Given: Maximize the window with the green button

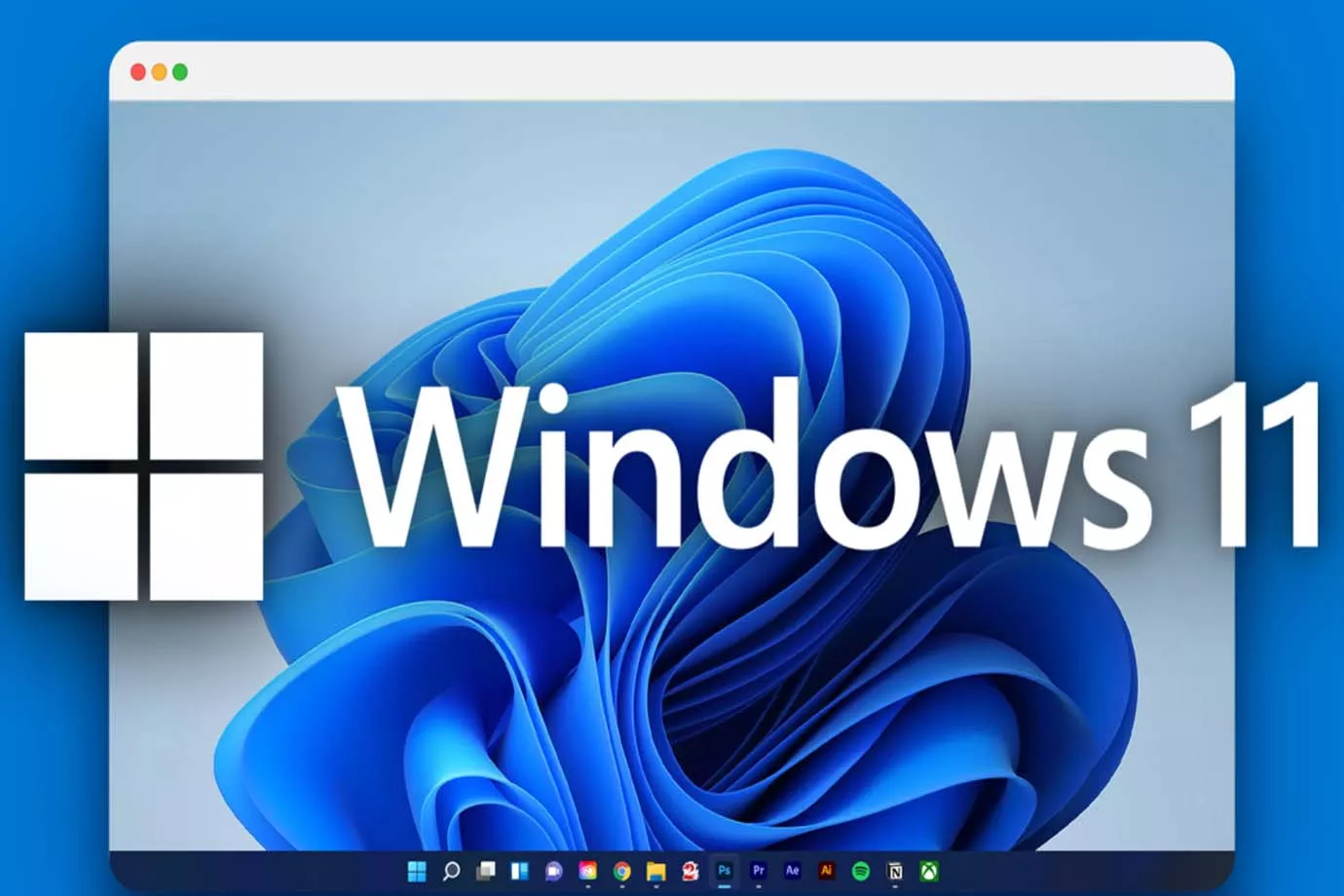Looking at the screenshot, I should pos(180,72).
